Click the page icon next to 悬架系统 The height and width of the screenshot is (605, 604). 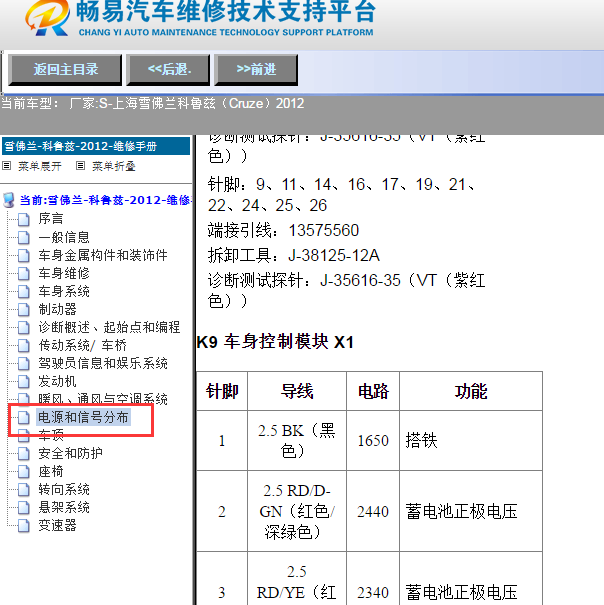[24, 508]
